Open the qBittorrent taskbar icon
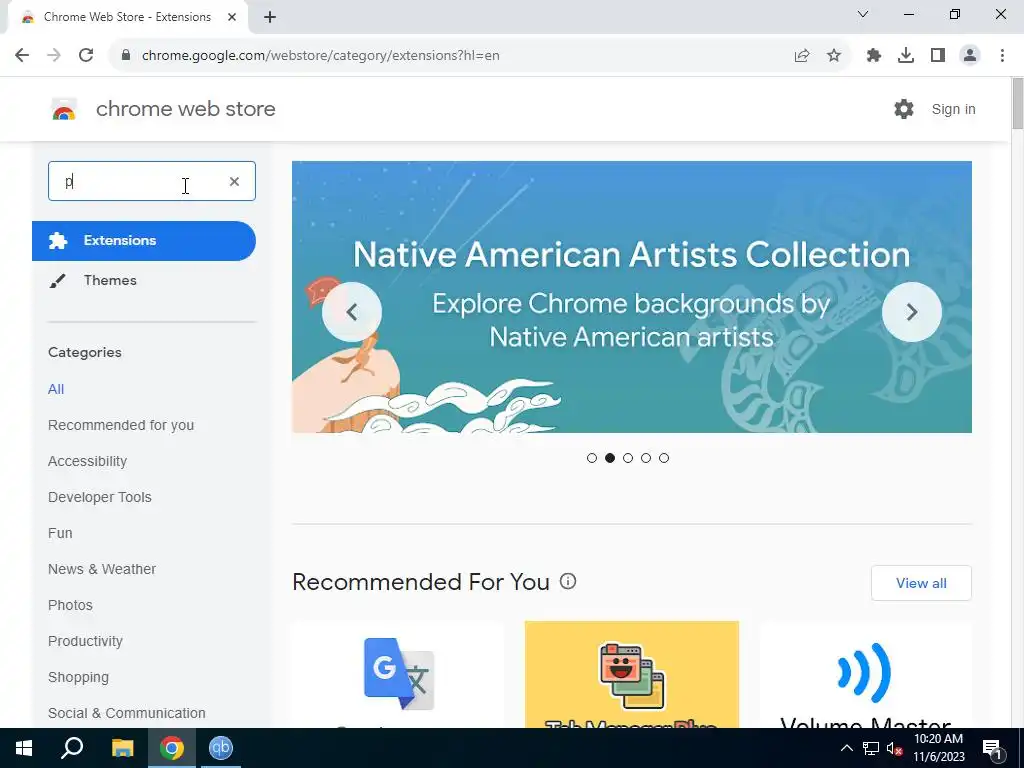The image size is (1024, 768). pos(221,748)
